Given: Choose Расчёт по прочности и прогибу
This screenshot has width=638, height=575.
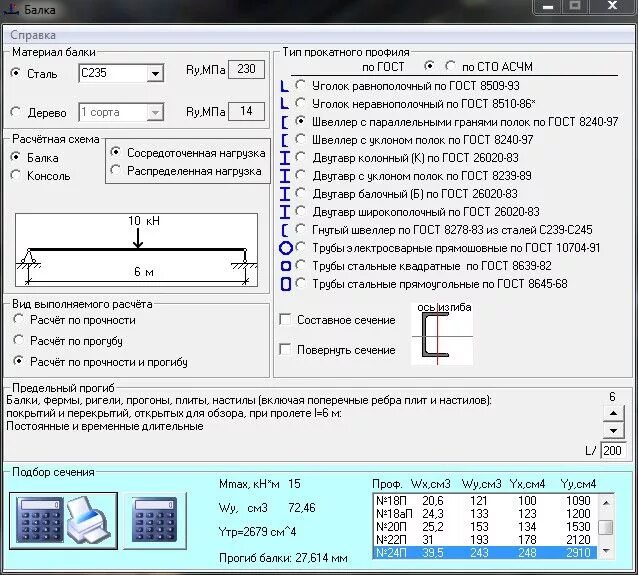Looking at the screenshot, I should (18, 361).
